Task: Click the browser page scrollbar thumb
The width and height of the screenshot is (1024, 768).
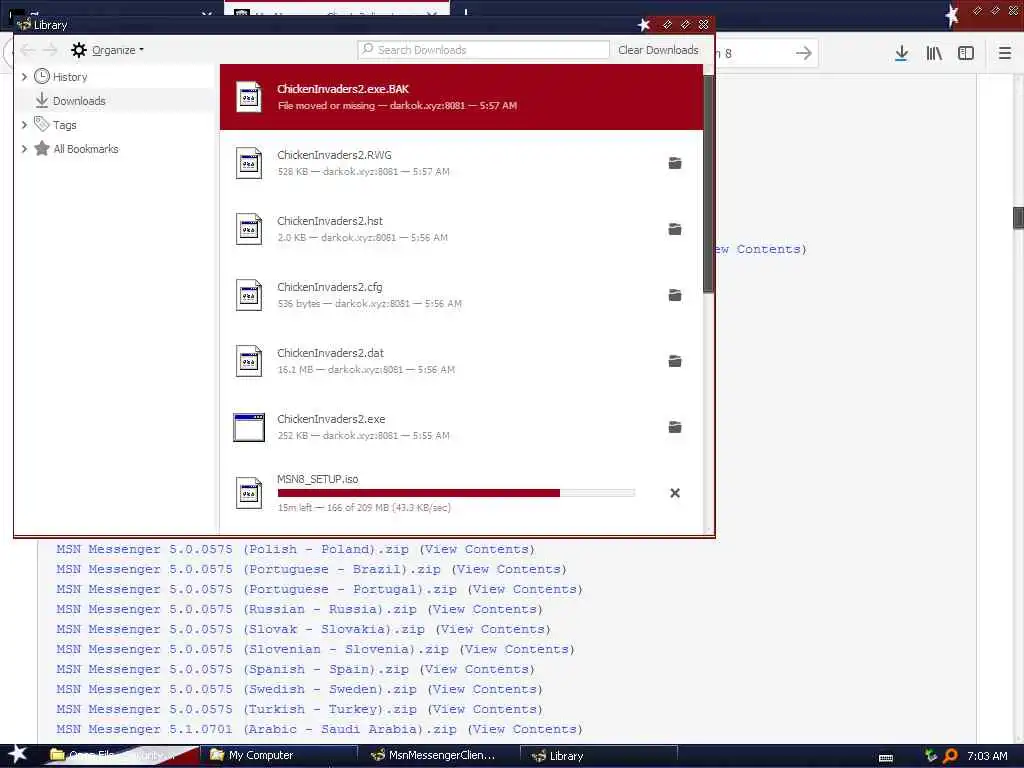Action: point(1018,217)
